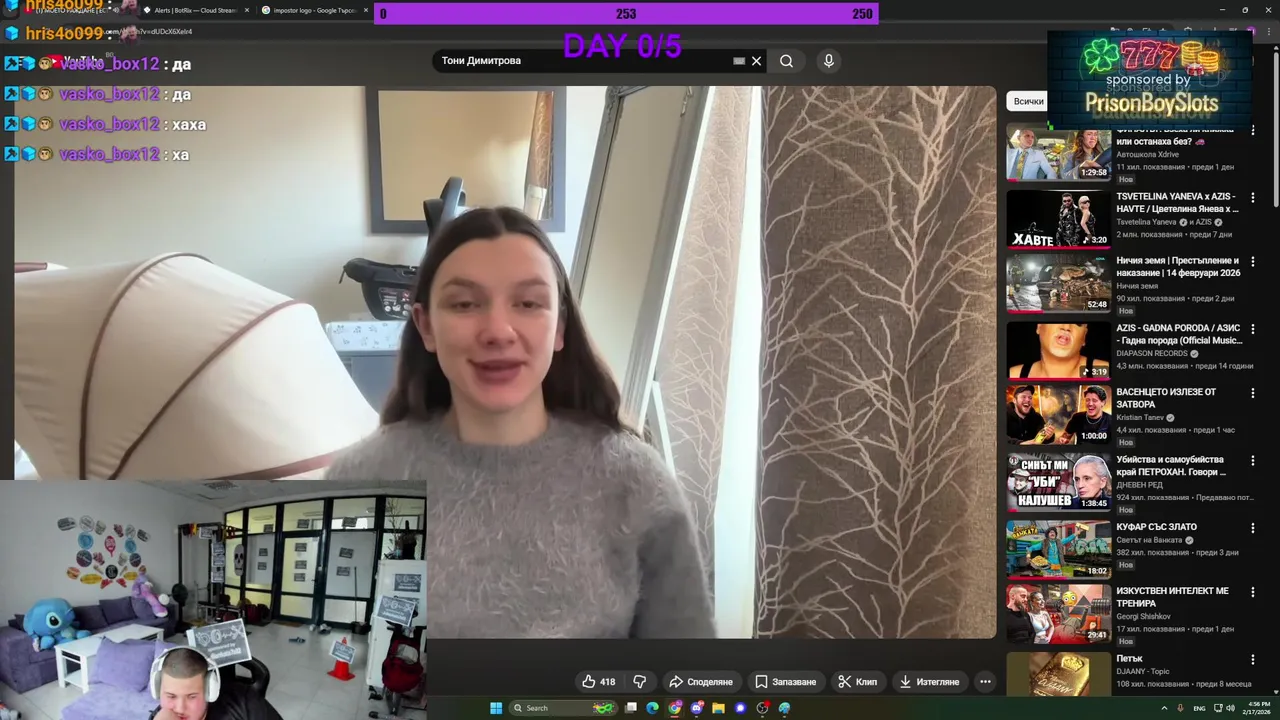
Task: Open Убийства и самоубийства край ПЕТРОХАН title
Action: coord(1171,465)
